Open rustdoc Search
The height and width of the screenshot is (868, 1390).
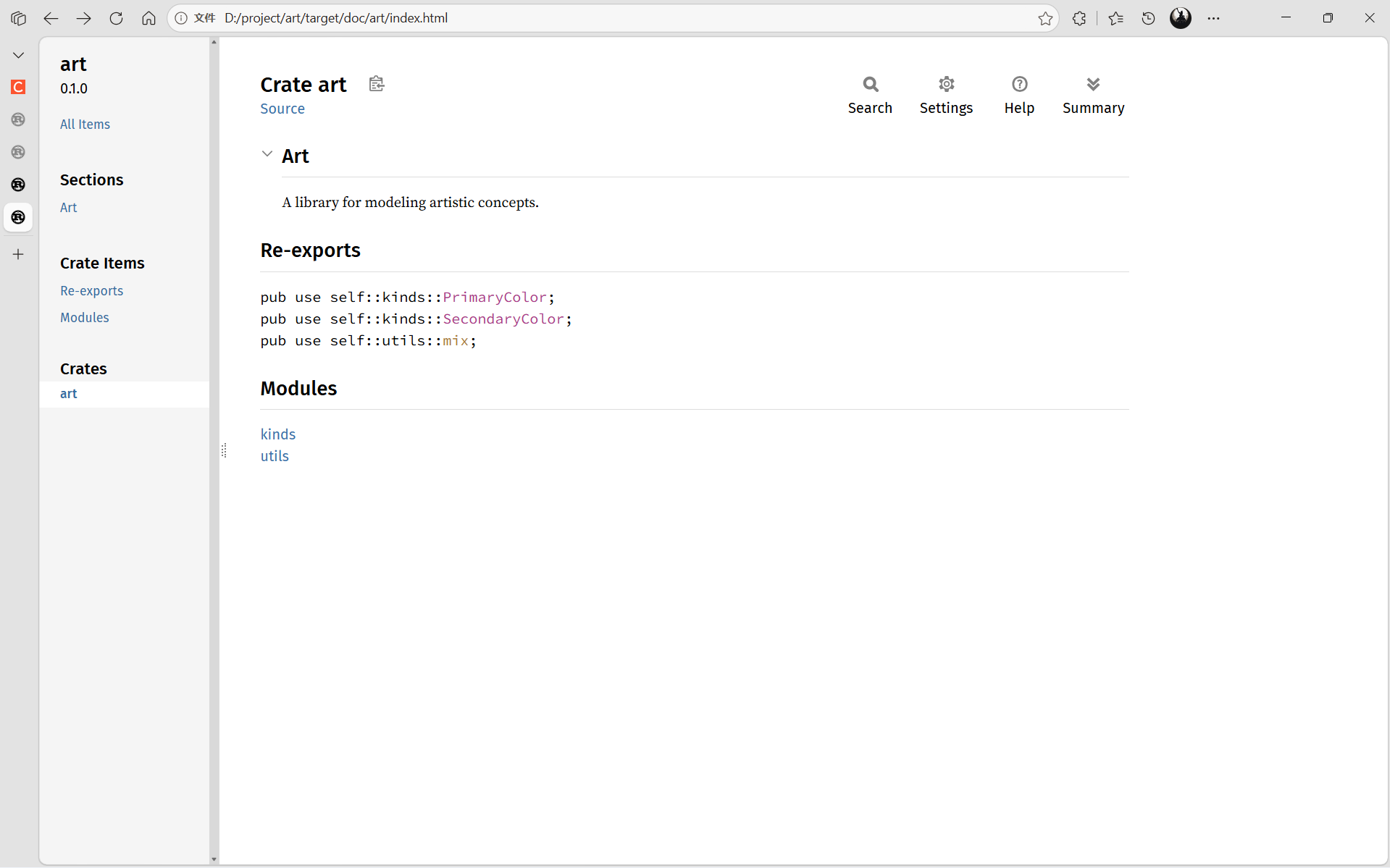tap(870, 96)
